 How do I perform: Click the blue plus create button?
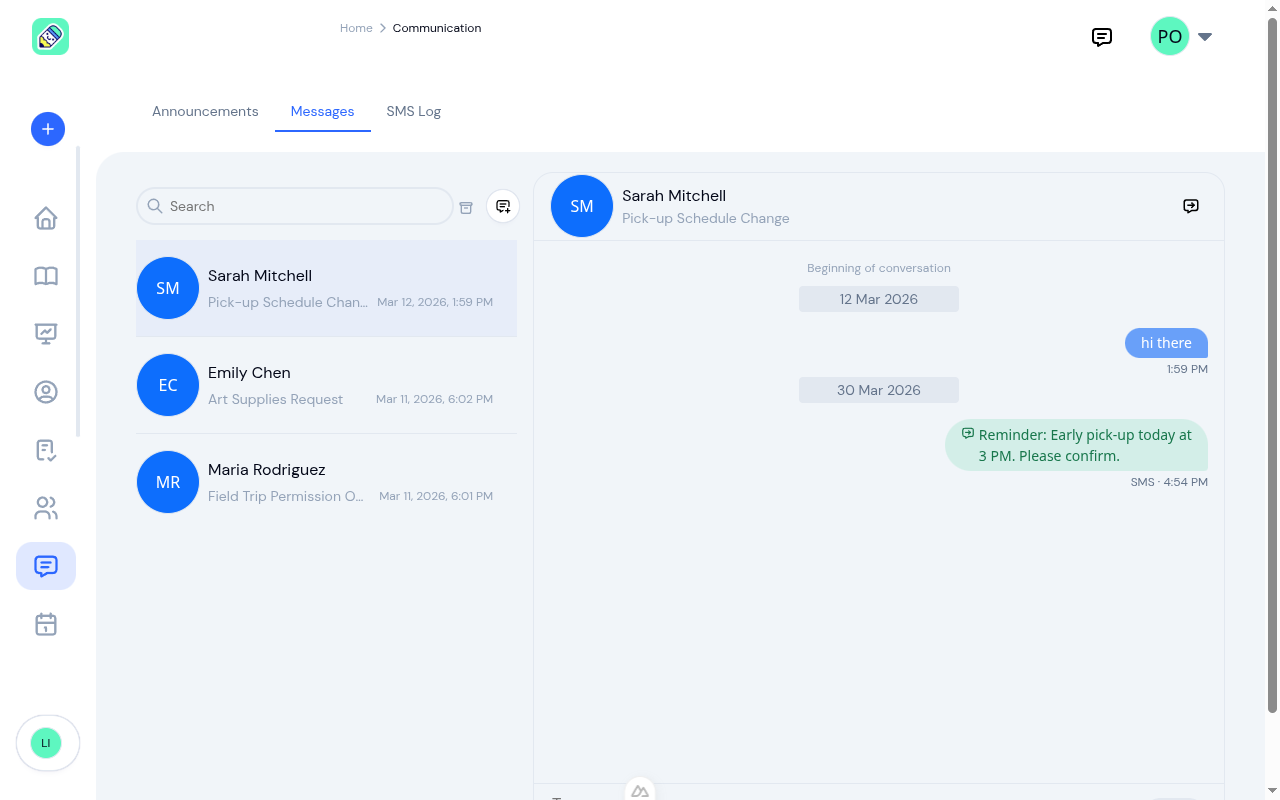tap(48, 129)
